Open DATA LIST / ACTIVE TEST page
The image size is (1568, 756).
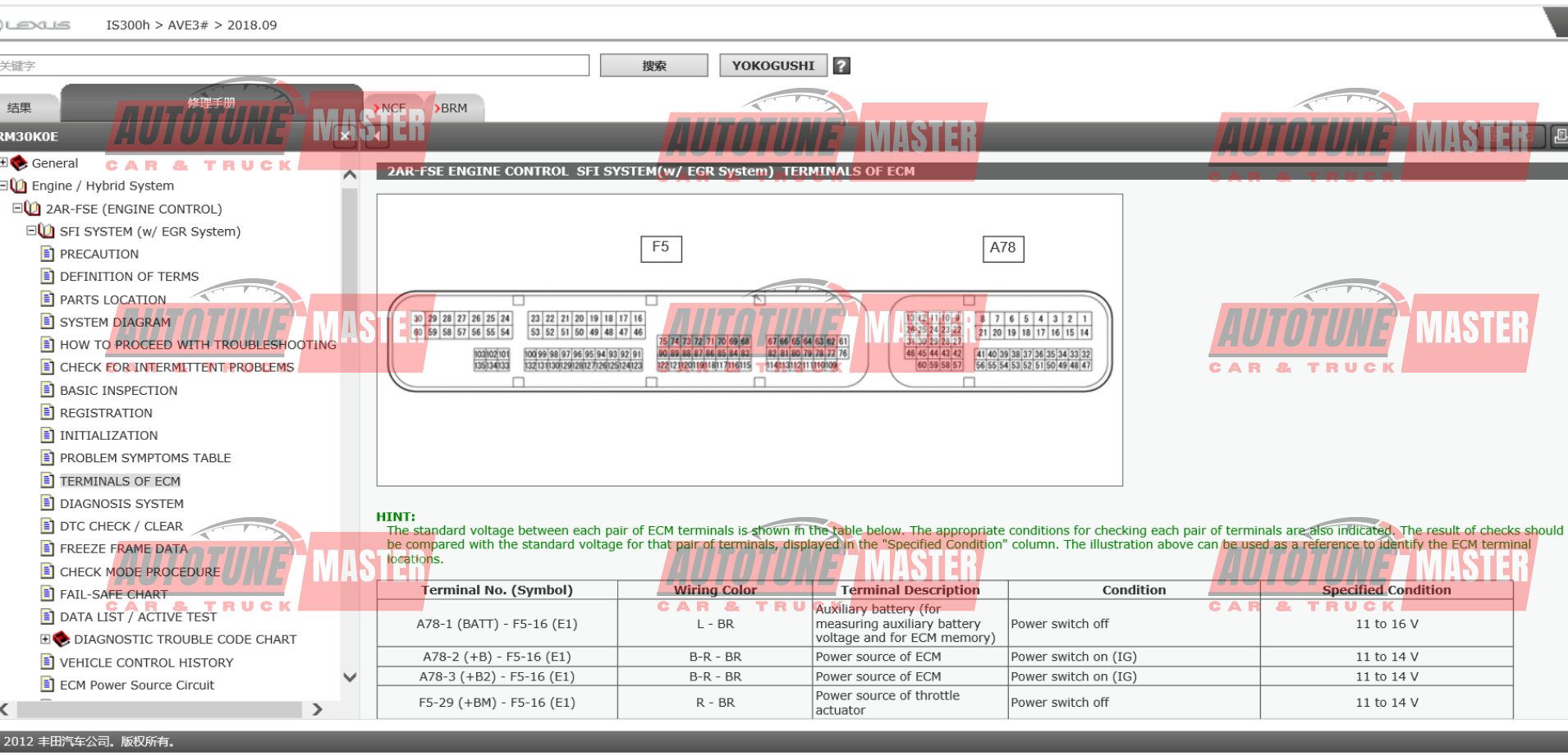pos(139,616)
